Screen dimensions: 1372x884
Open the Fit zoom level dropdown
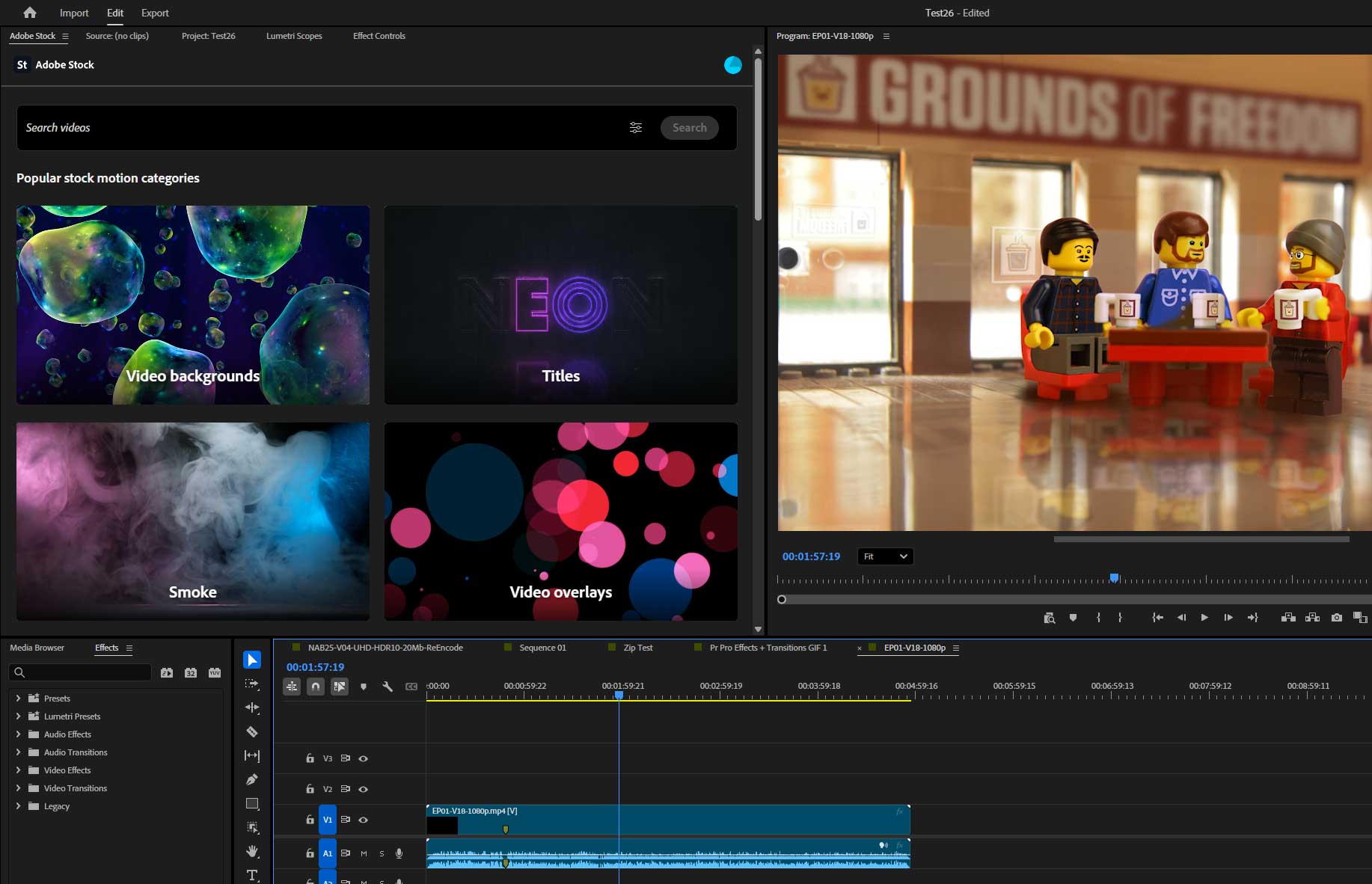pos(885,556)
